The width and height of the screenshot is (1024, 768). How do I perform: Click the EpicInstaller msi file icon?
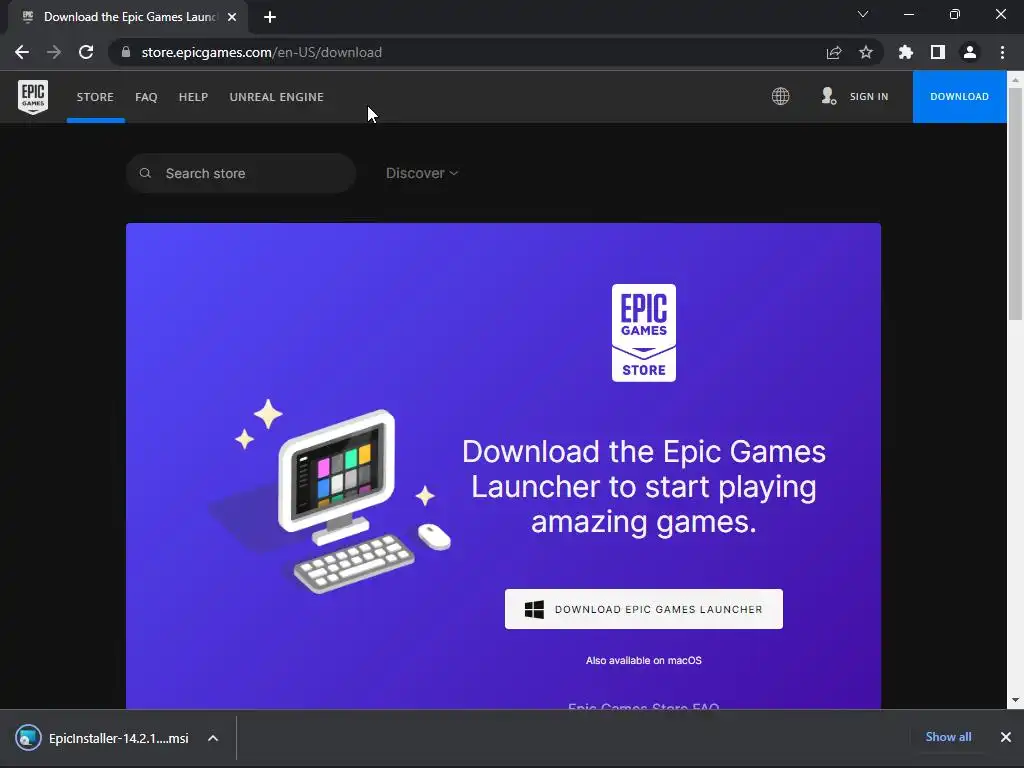28,738
